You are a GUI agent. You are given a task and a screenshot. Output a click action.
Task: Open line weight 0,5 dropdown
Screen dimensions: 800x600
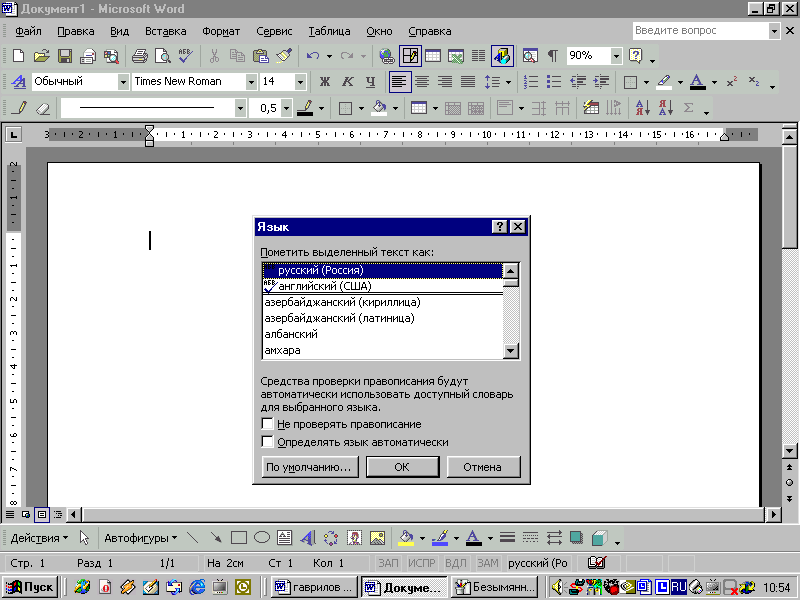click(x=287, y=108)
